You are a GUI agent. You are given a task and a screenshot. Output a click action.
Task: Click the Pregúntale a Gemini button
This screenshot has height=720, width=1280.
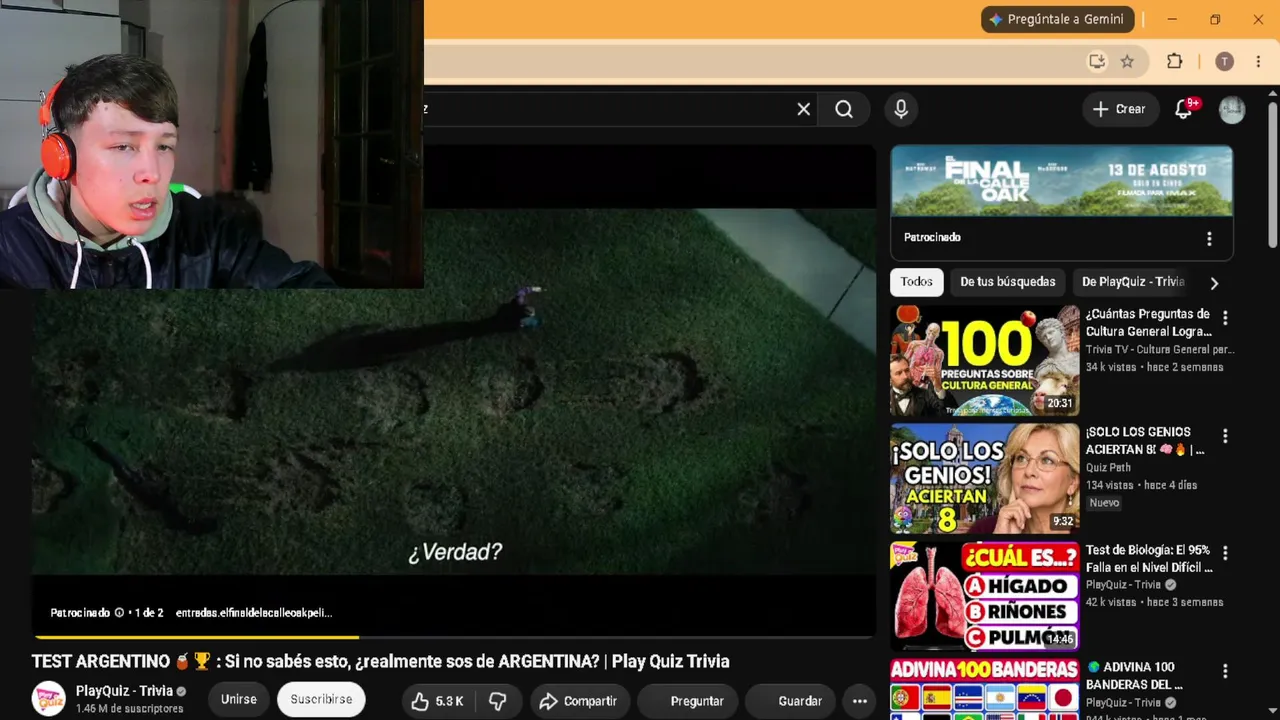click(x=1057, y=19)
